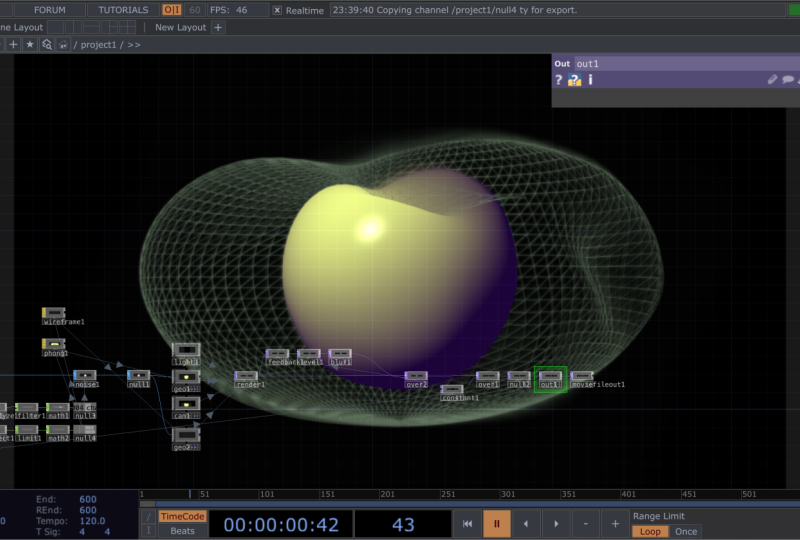Step one frame backward
This screenshot has width=800, height=540.
coord(526,524)
